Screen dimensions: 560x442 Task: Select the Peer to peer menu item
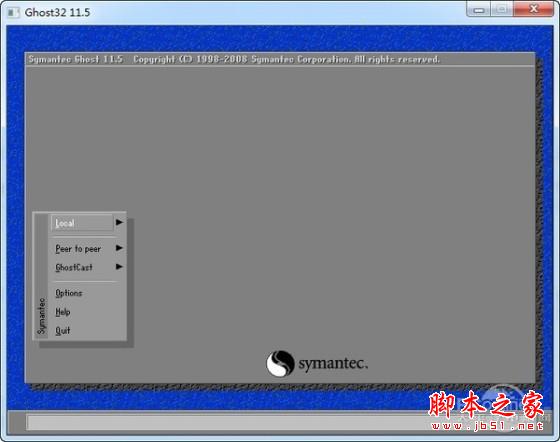pyautogui.click(x=78, y=249)
